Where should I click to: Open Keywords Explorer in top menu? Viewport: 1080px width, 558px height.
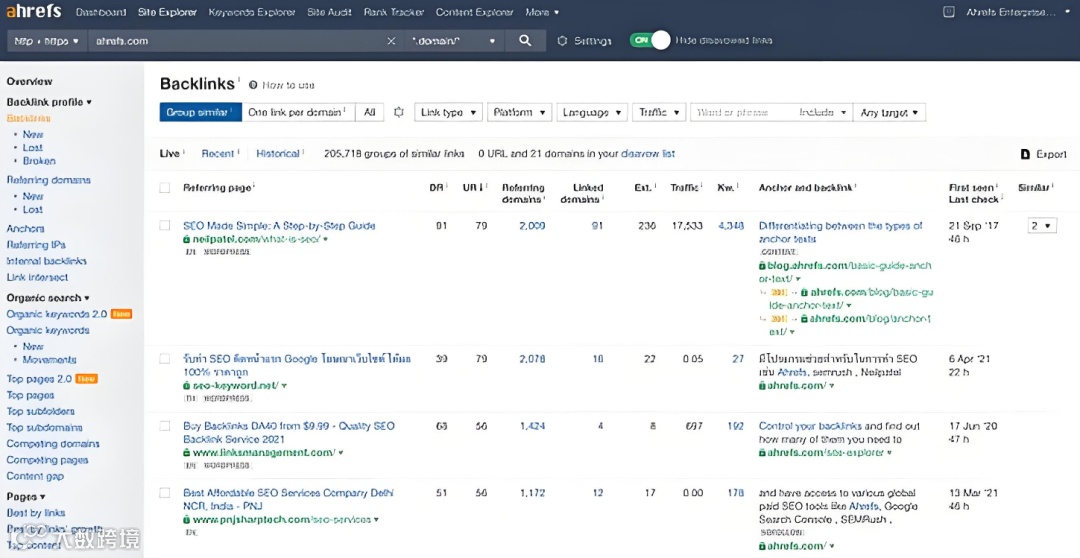click(252, 12)
